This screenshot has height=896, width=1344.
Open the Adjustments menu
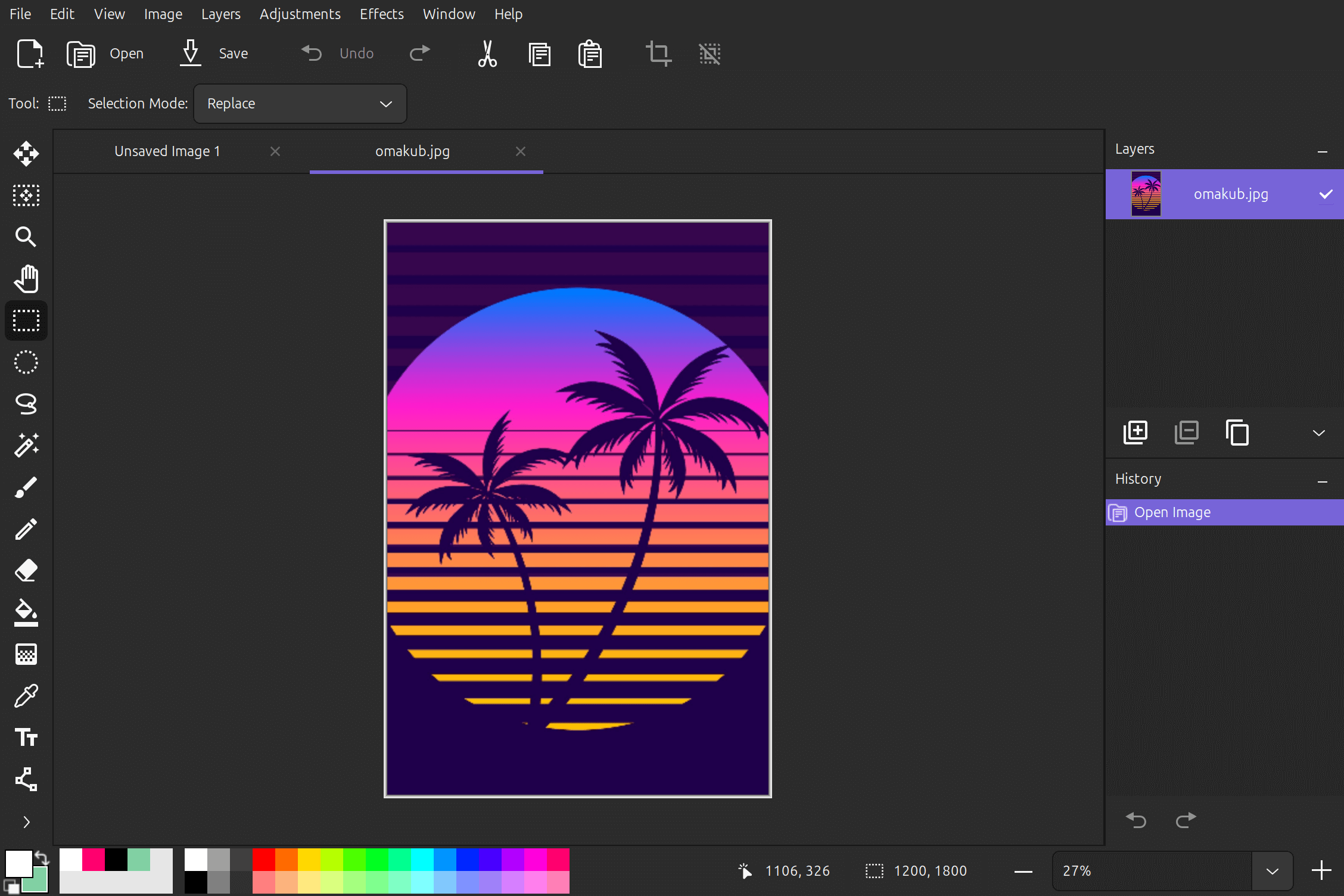(x=300, y=14)
